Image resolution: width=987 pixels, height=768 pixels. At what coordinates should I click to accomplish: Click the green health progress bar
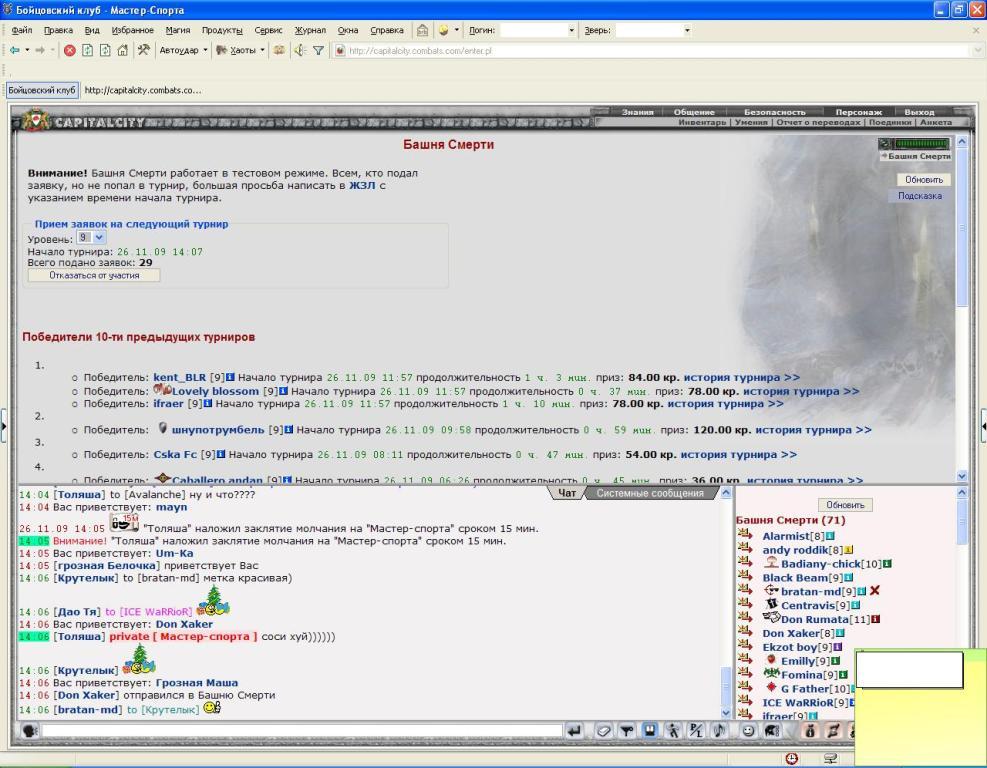(921, 144)
